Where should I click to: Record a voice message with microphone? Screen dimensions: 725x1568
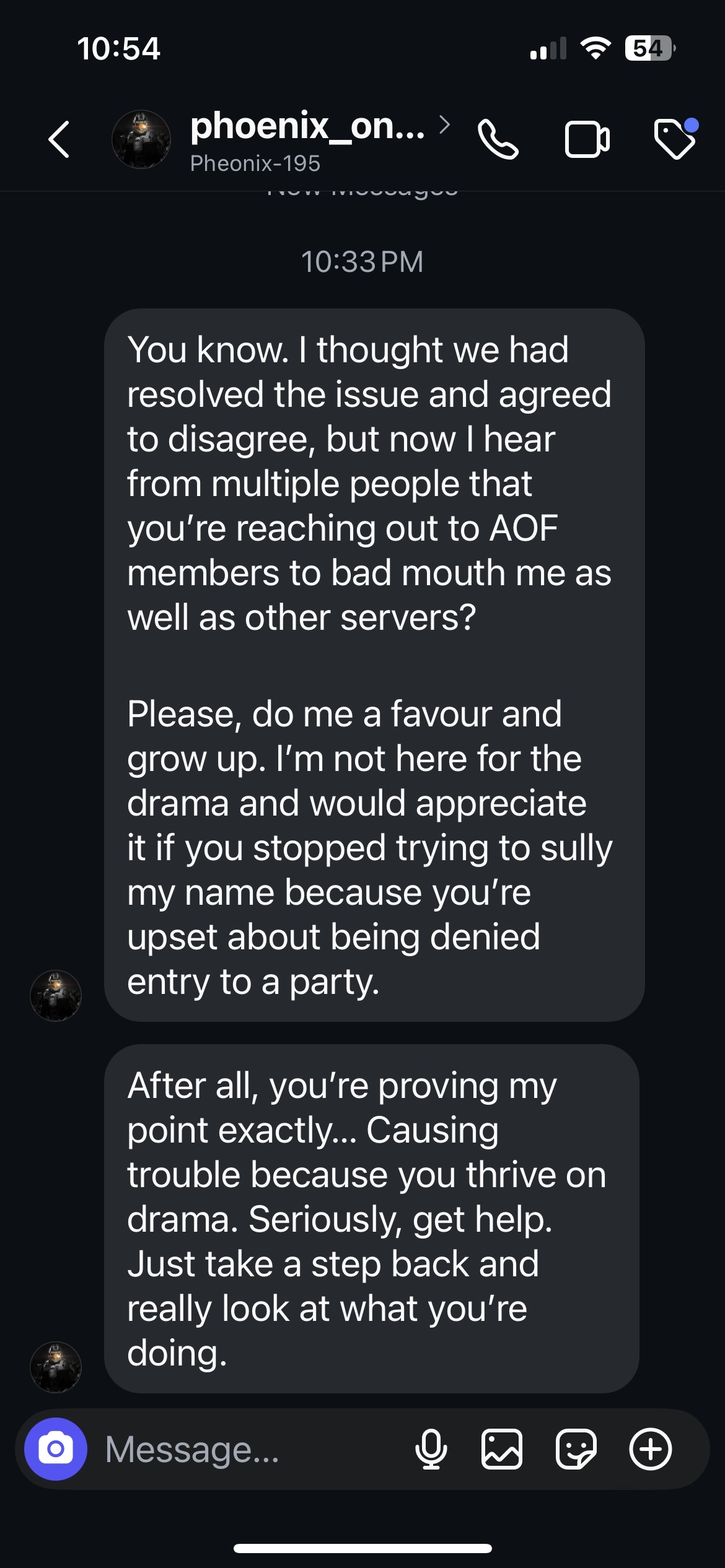coord(431,1449)
